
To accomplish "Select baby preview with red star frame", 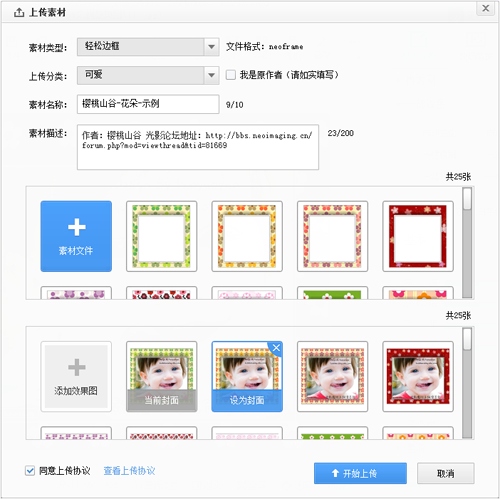I will point(418,376).
